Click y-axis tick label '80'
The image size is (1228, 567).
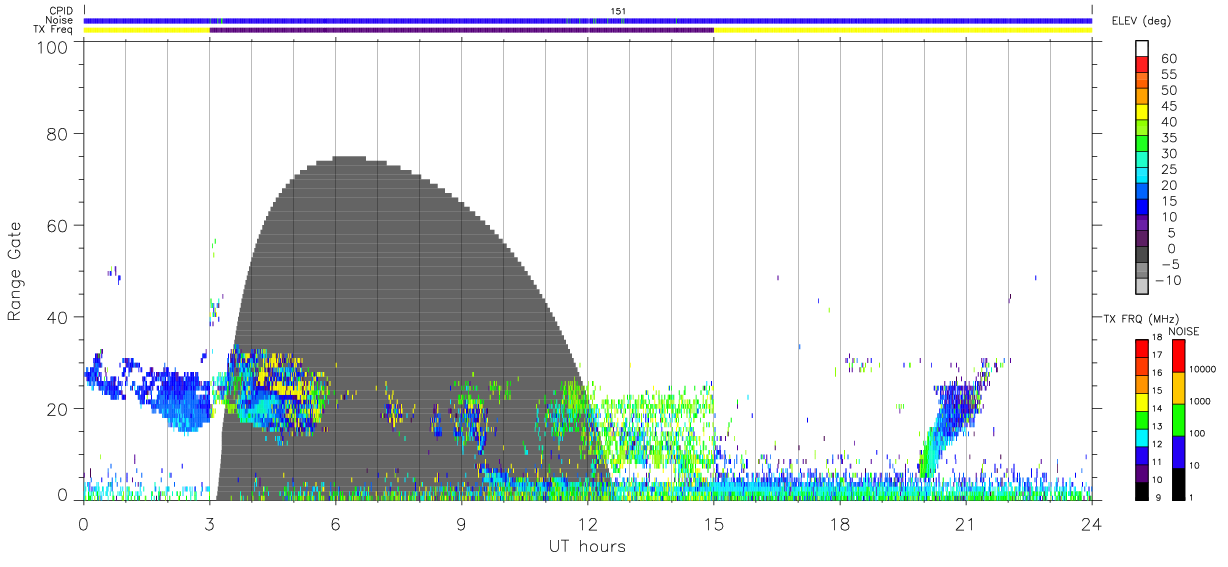[56, 133]
